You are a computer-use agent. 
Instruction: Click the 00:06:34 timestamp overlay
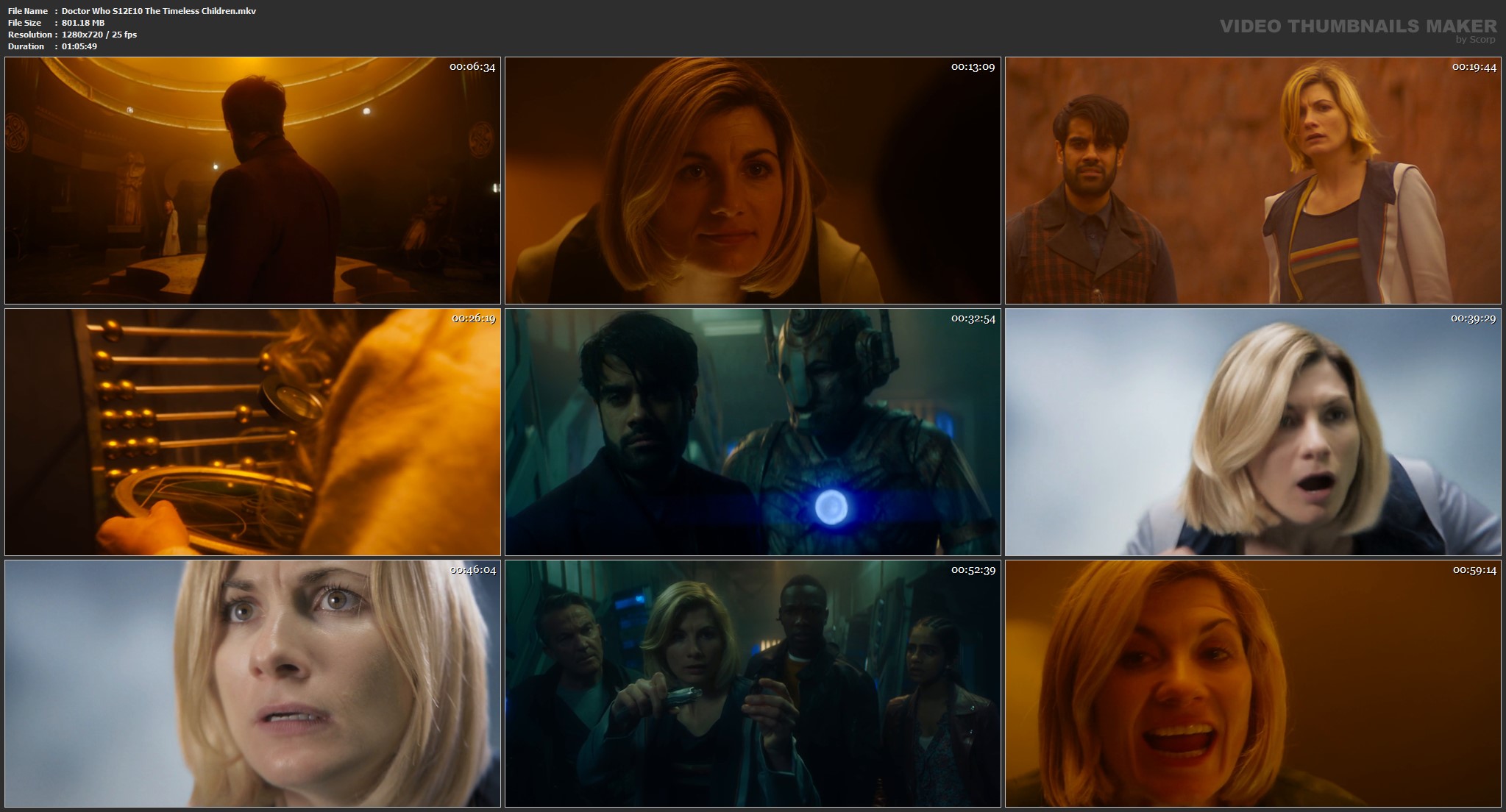(x=475, y=68)
